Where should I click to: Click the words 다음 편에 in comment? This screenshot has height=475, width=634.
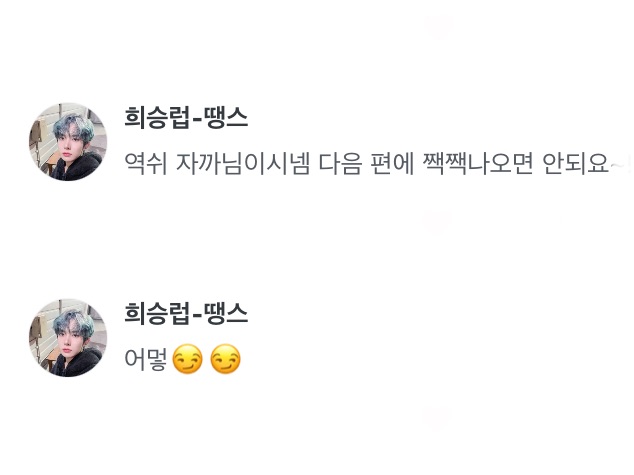tap(366, 164)
